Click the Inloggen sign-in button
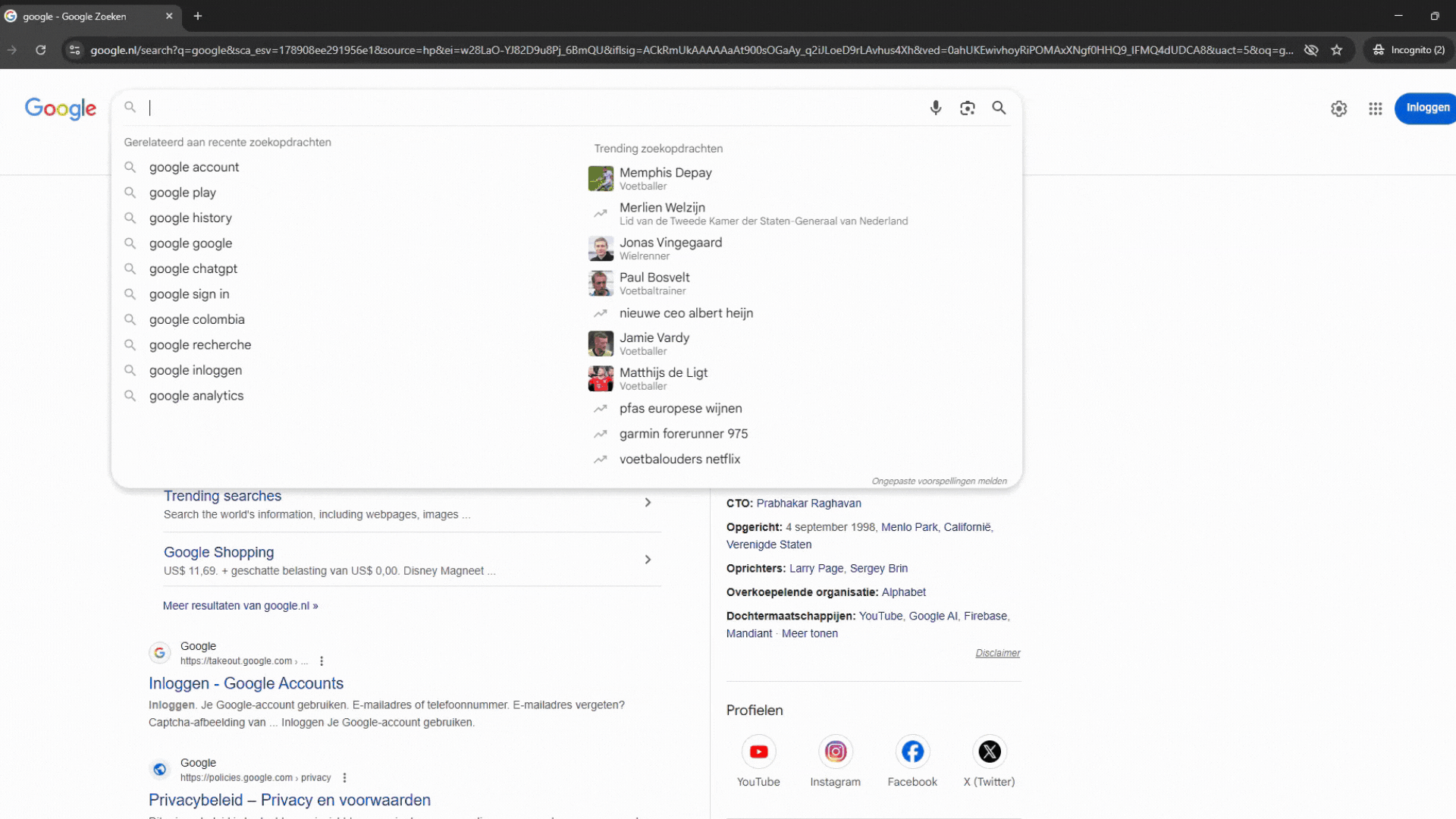 click(1426, 108)
